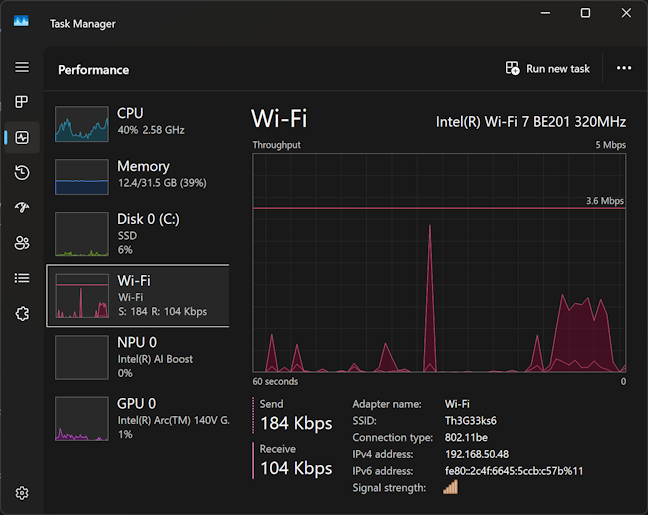Viewport: 648px width, 515px height.
Task: Click the 5 Mbps scale label
Action: (x=610, y=145)
